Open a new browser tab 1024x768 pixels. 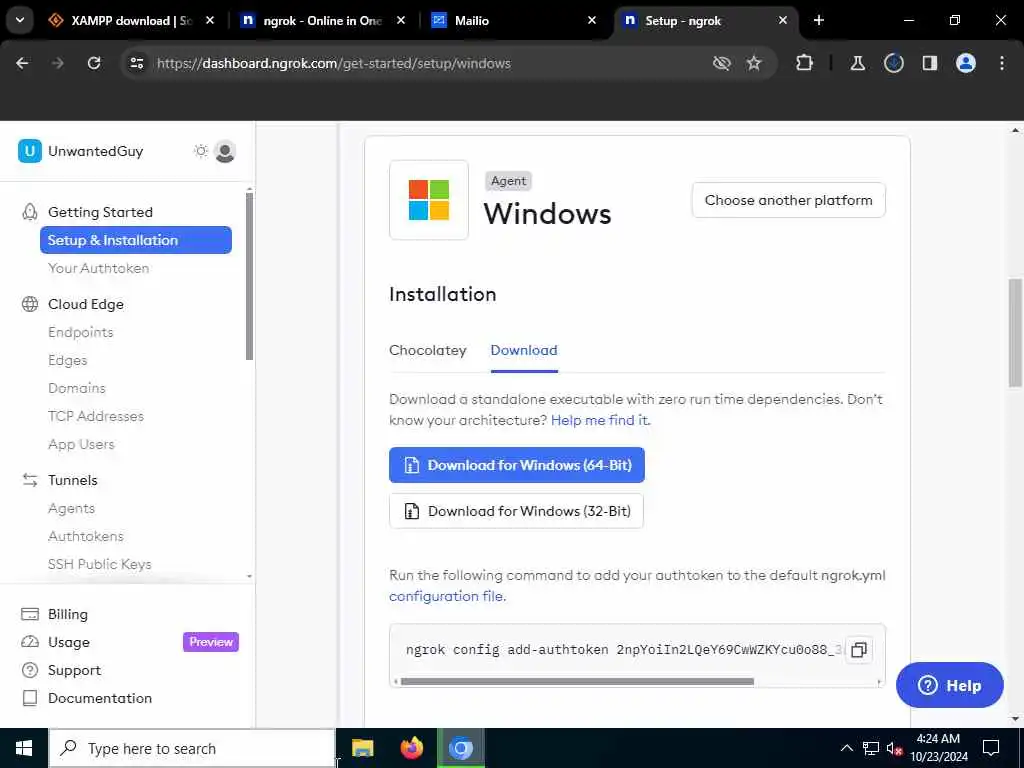pyautogui.click(x=819, y=21)
